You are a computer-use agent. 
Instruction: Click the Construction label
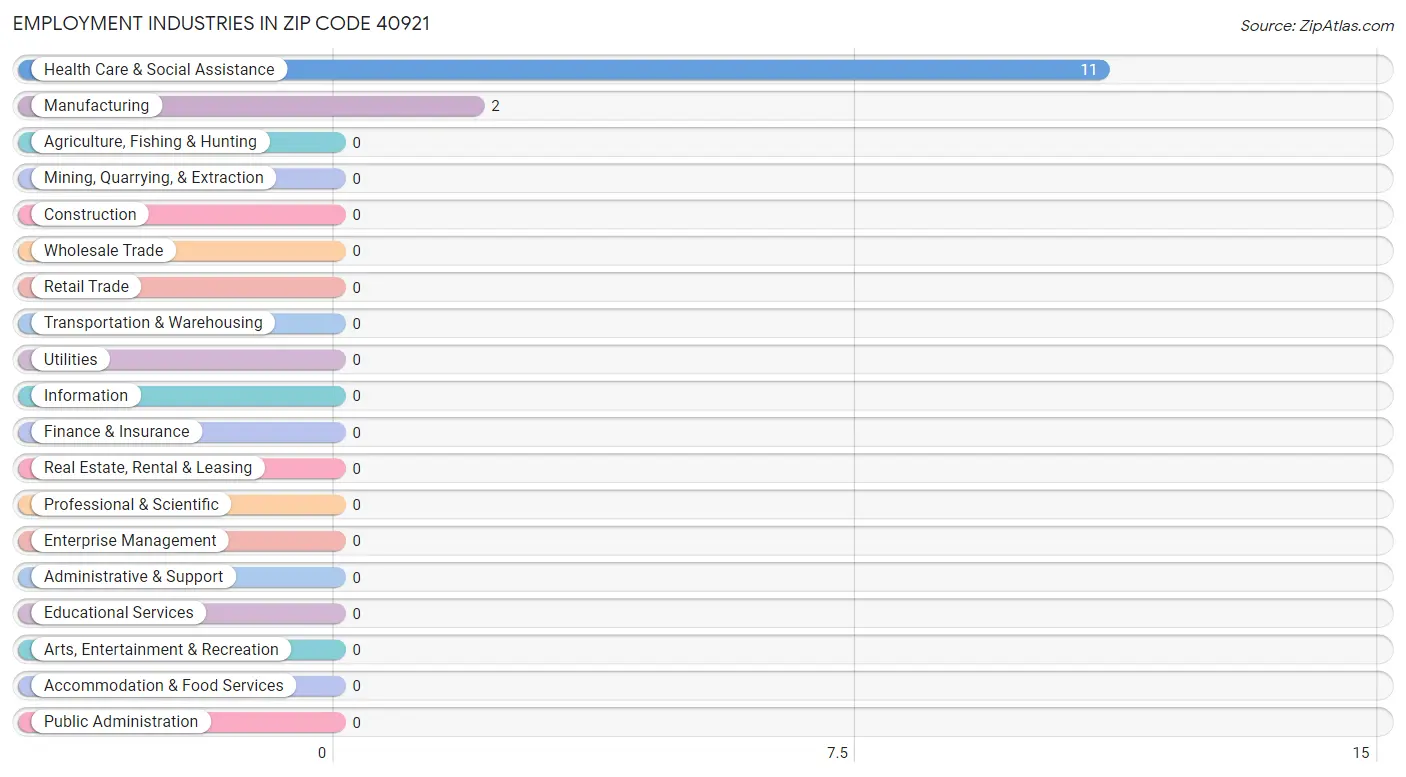click(x=90, y=214)
